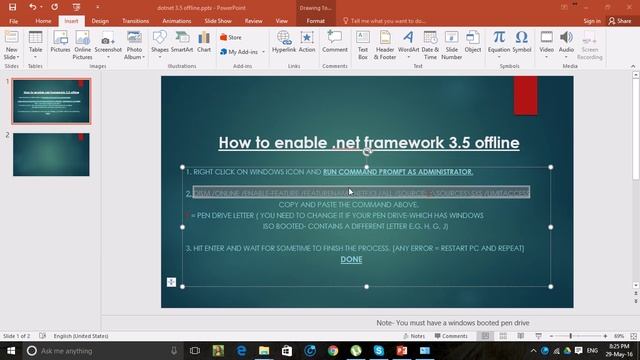The width and height of the screenshot is (640, 360).
Task: Open the File menu tab
Action: tap(13, 21)
